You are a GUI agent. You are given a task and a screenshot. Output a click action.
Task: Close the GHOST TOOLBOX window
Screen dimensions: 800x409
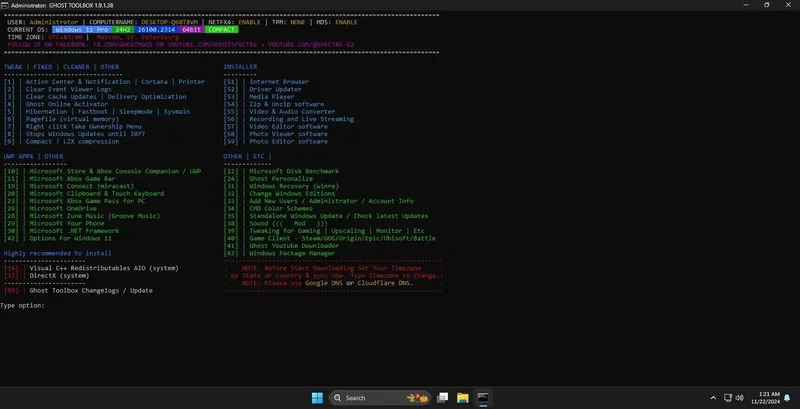[786, 5]
